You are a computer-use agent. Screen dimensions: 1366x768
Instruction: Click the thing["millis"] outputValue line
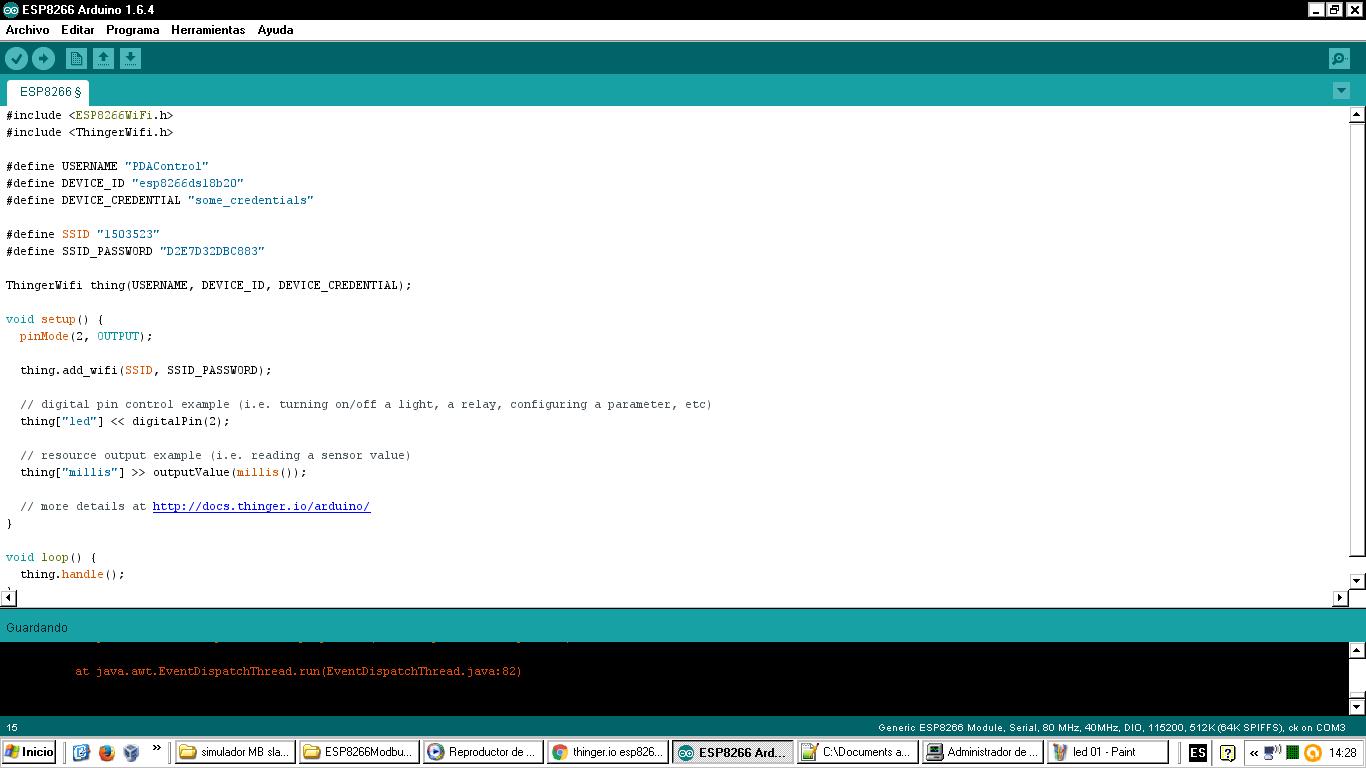click(x=163, y=472)
